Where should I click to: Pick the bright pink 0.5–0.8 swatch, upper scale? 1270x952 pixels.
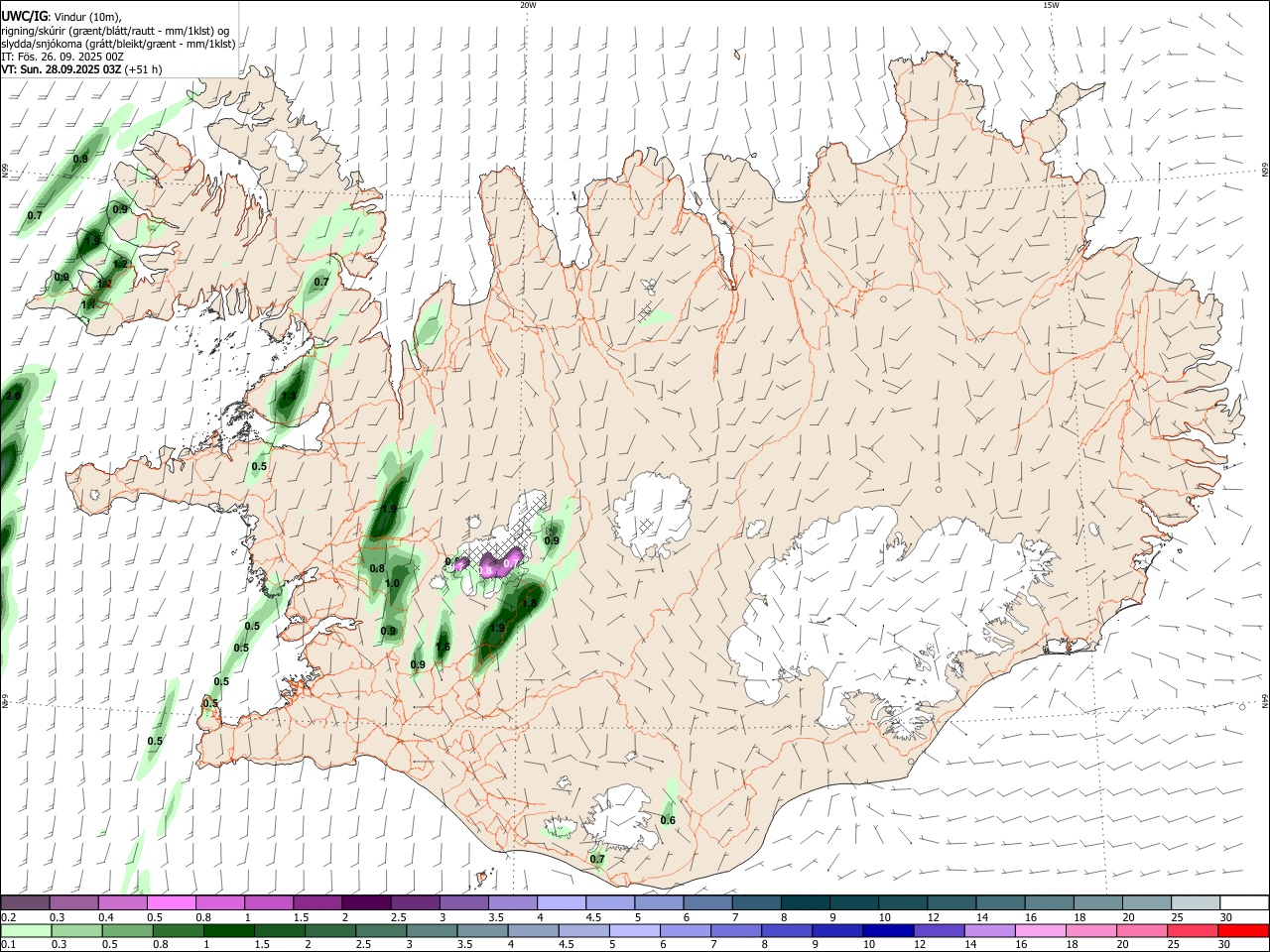tap(171, 902)
